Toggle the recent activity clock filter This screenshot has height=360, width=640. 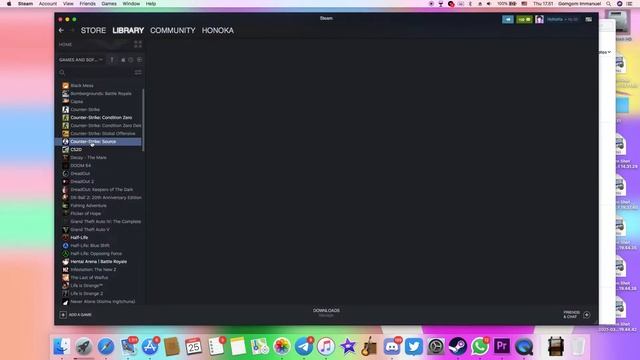131,60
